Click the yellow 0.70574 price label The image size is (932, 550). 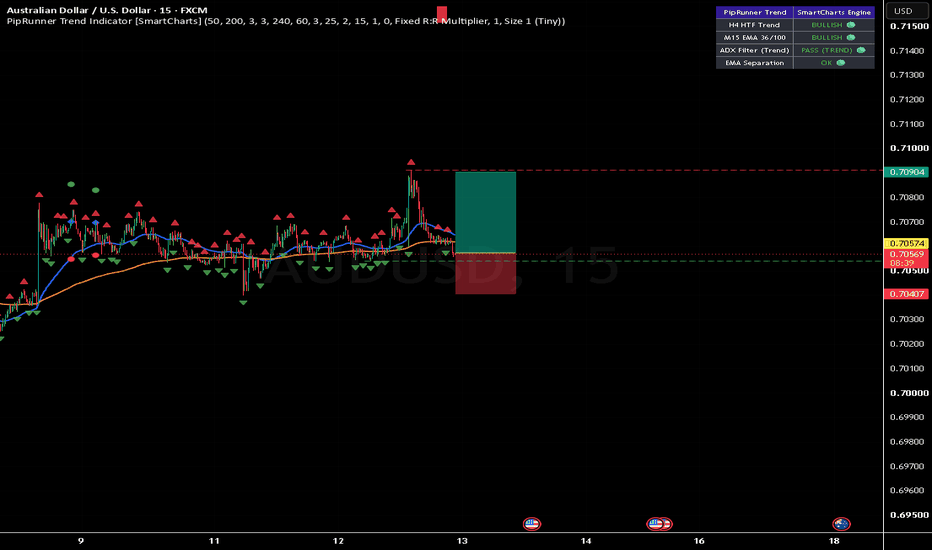(x=906, y=244)
